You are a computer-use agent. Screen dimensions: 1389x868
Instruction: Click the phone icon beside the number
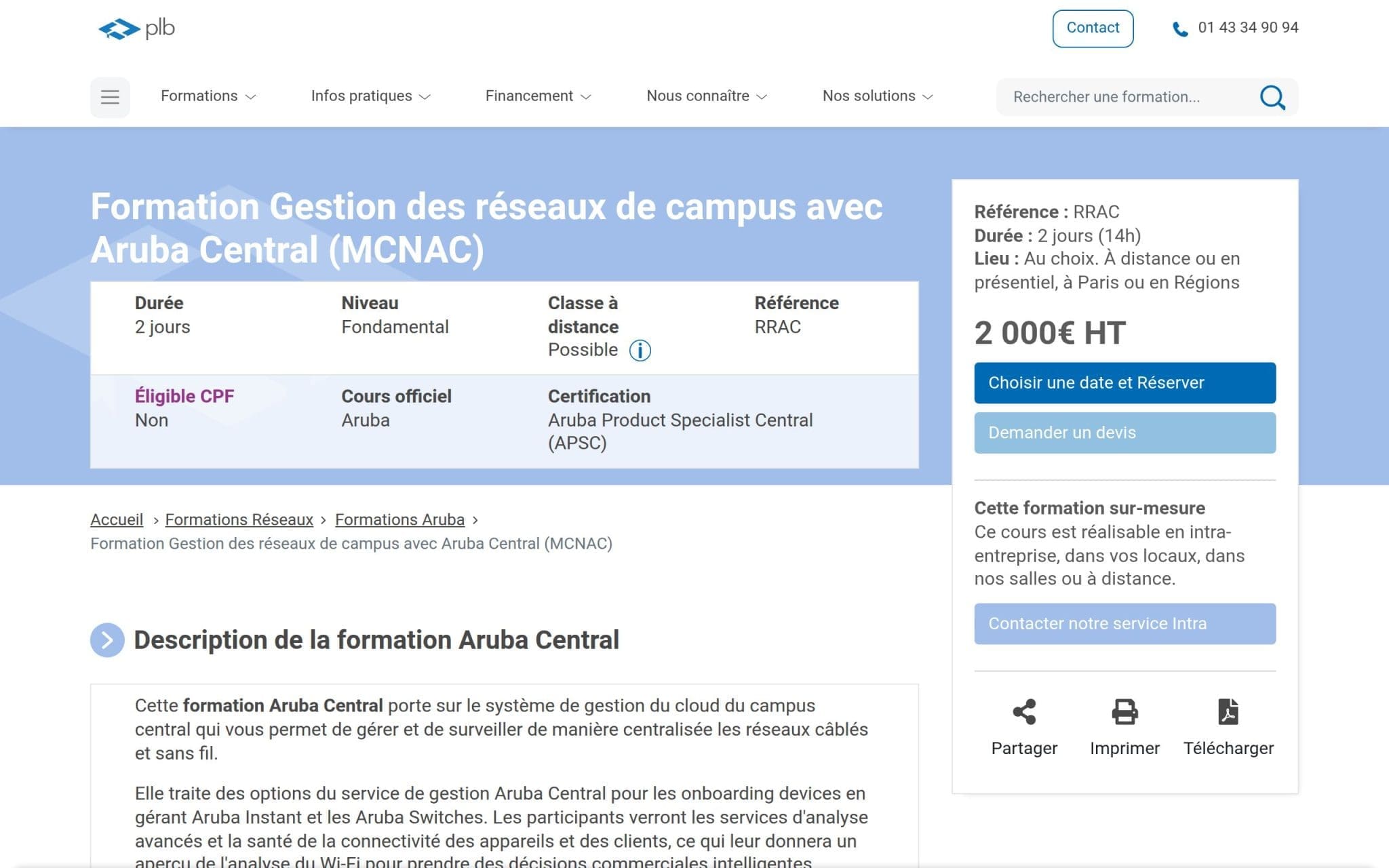1180,29
